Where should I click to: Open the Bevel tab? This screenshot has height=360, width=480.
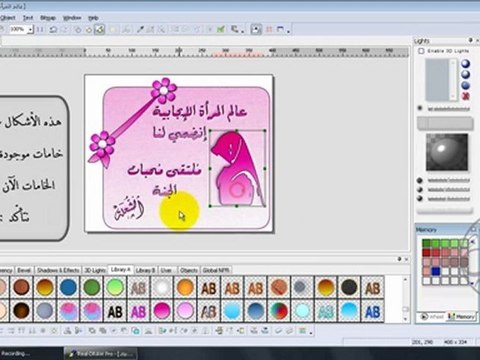(24, 270)
